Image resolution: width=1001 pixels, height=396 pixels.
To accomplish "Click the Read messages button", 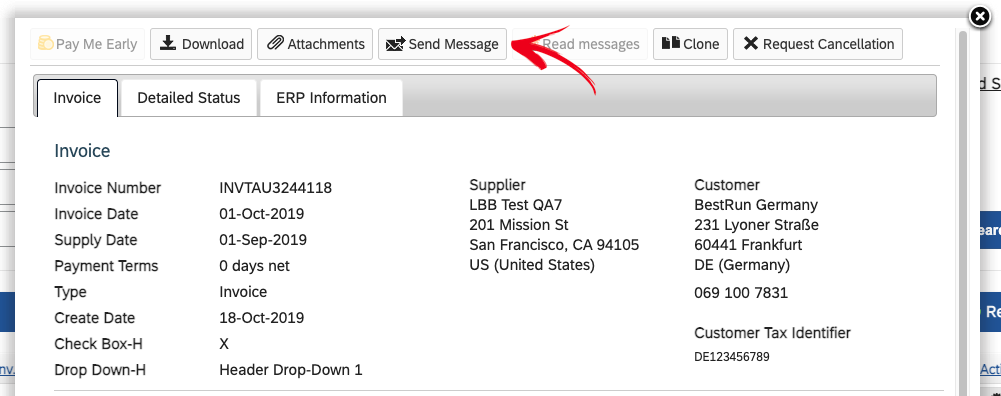I will pos(580,44).
